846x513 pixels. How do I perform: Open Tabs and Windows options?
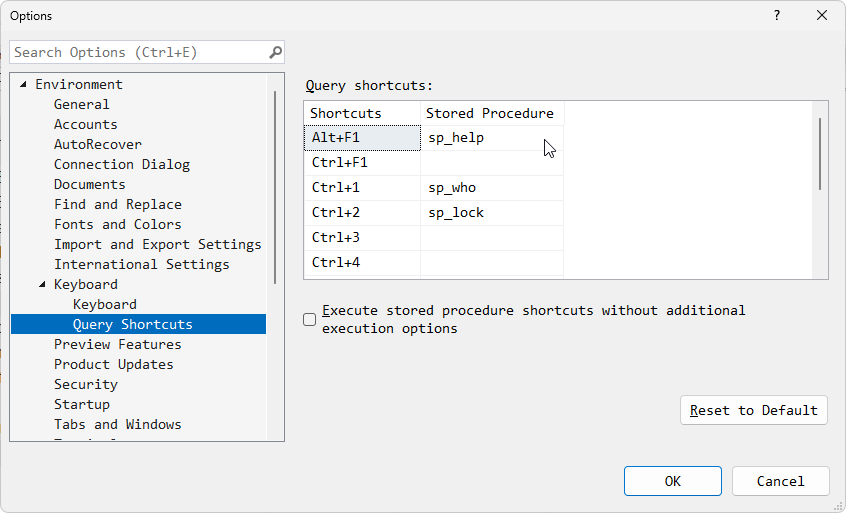click(118, 424)
